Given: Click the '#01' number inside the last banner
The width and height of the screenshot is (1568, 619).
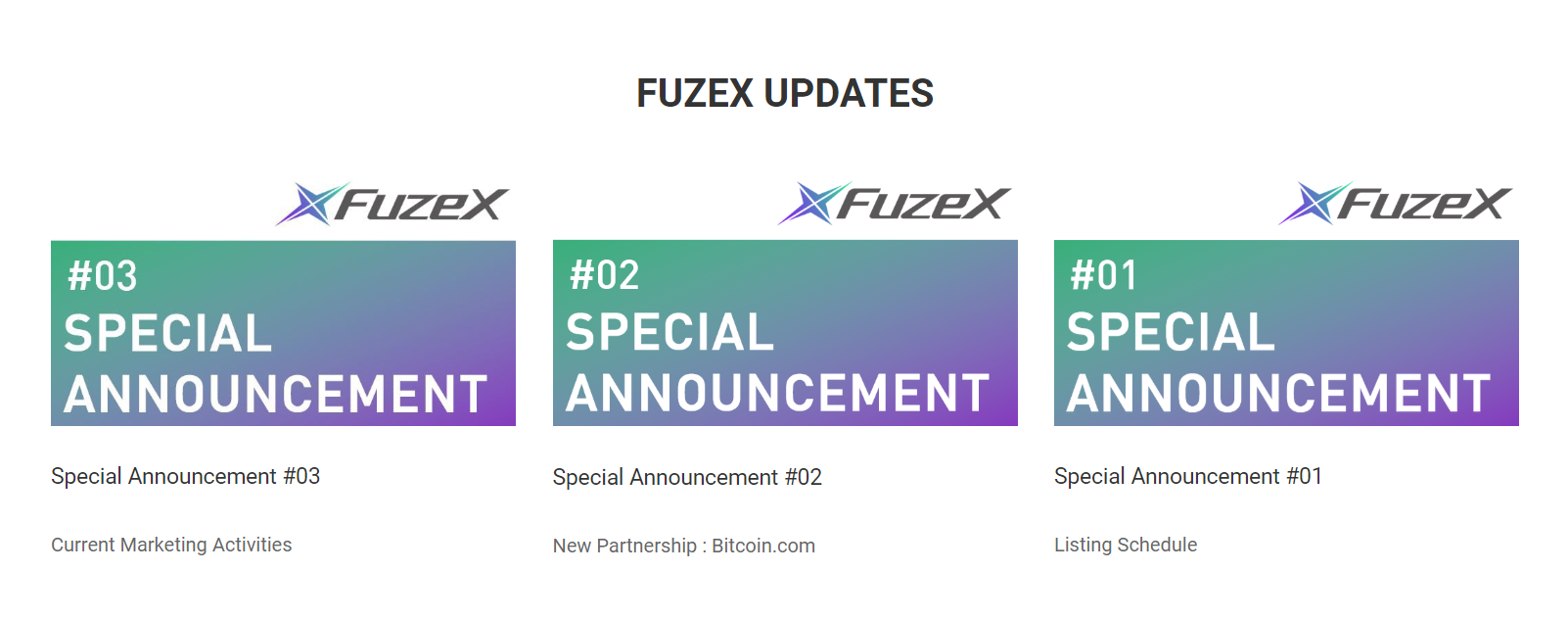Looking at the screenshot, I should pyautogui.click(x=1104, y=275).
